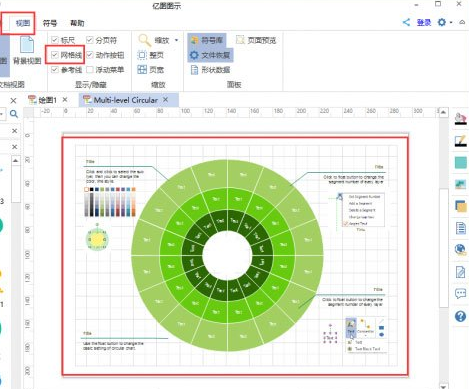469x389 pixels.
Task: Click the up arrow in left panel scrollbar
Action: pyautogui.click(x=15, y=161)
